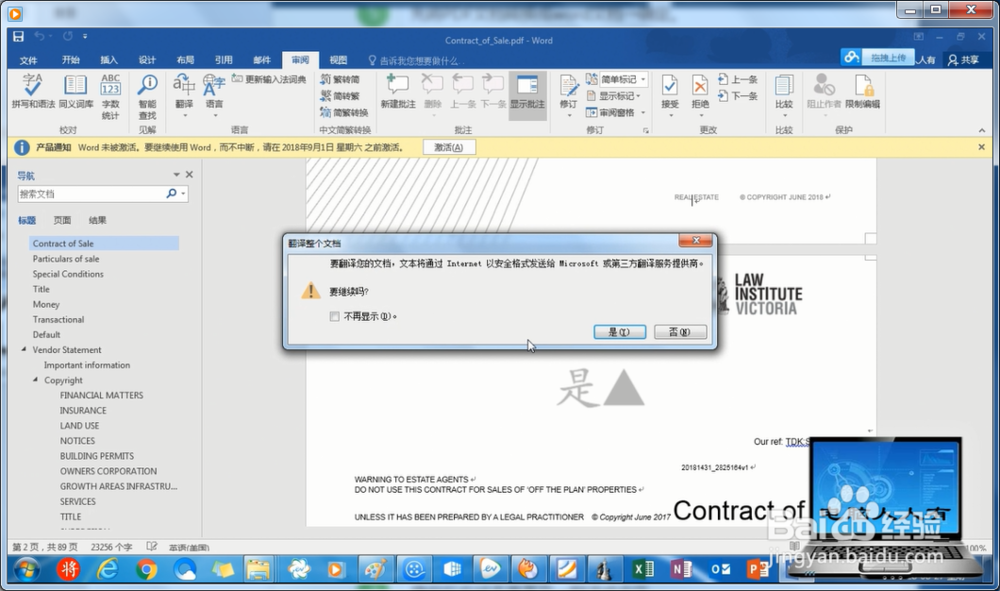1000x591 pixels.
Task: Open Compare documents tool
Action: (x=784, y=94)
